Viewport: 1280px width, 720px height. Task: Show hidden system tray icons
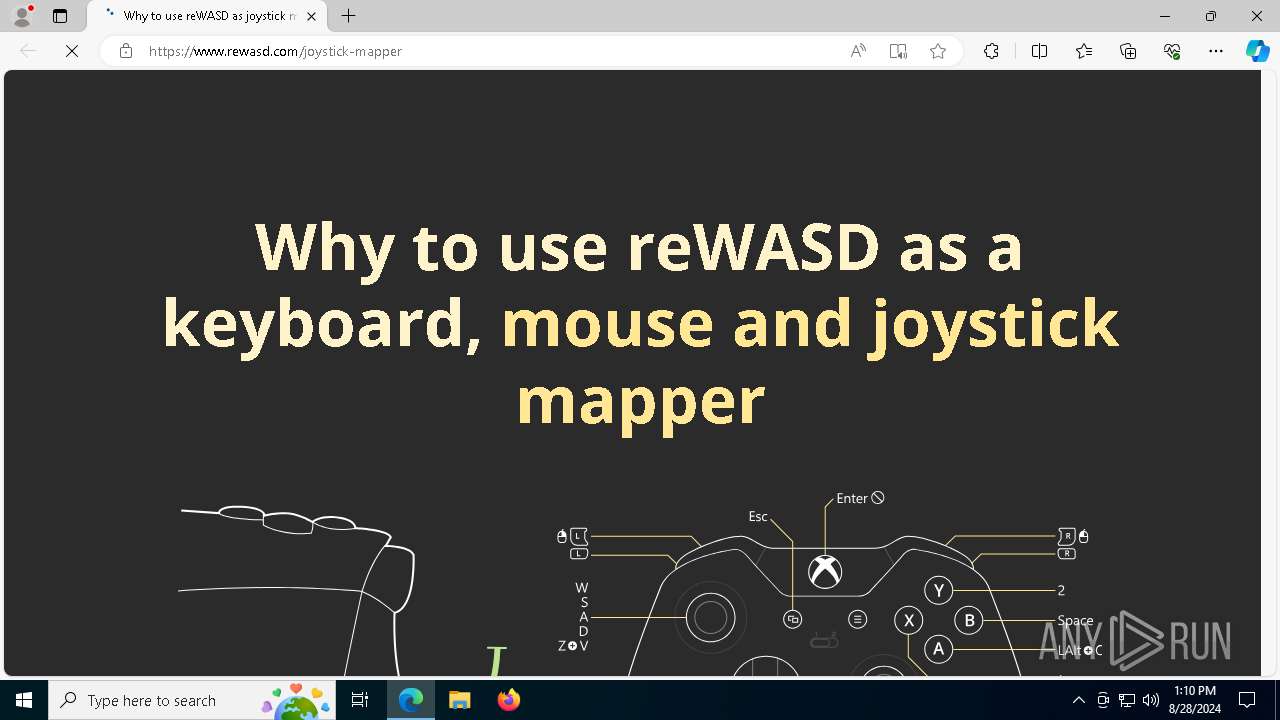coord(1078,700)
